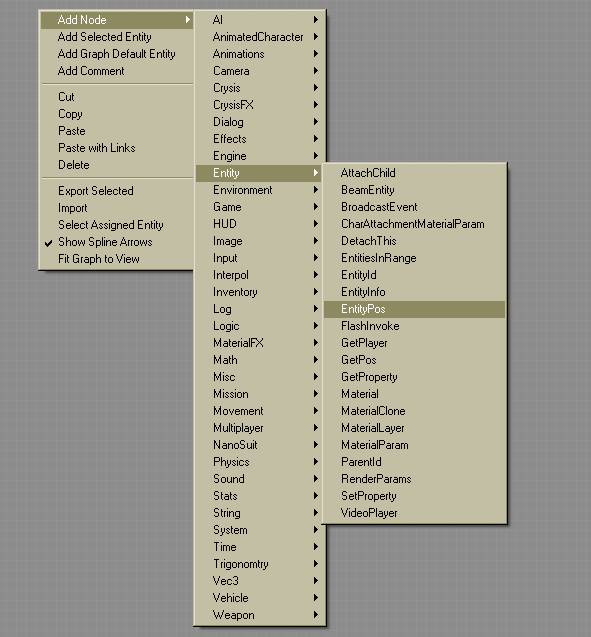Expand the Effects category
The width and height of the screenshot is (591, 637).
pos(260,139)
